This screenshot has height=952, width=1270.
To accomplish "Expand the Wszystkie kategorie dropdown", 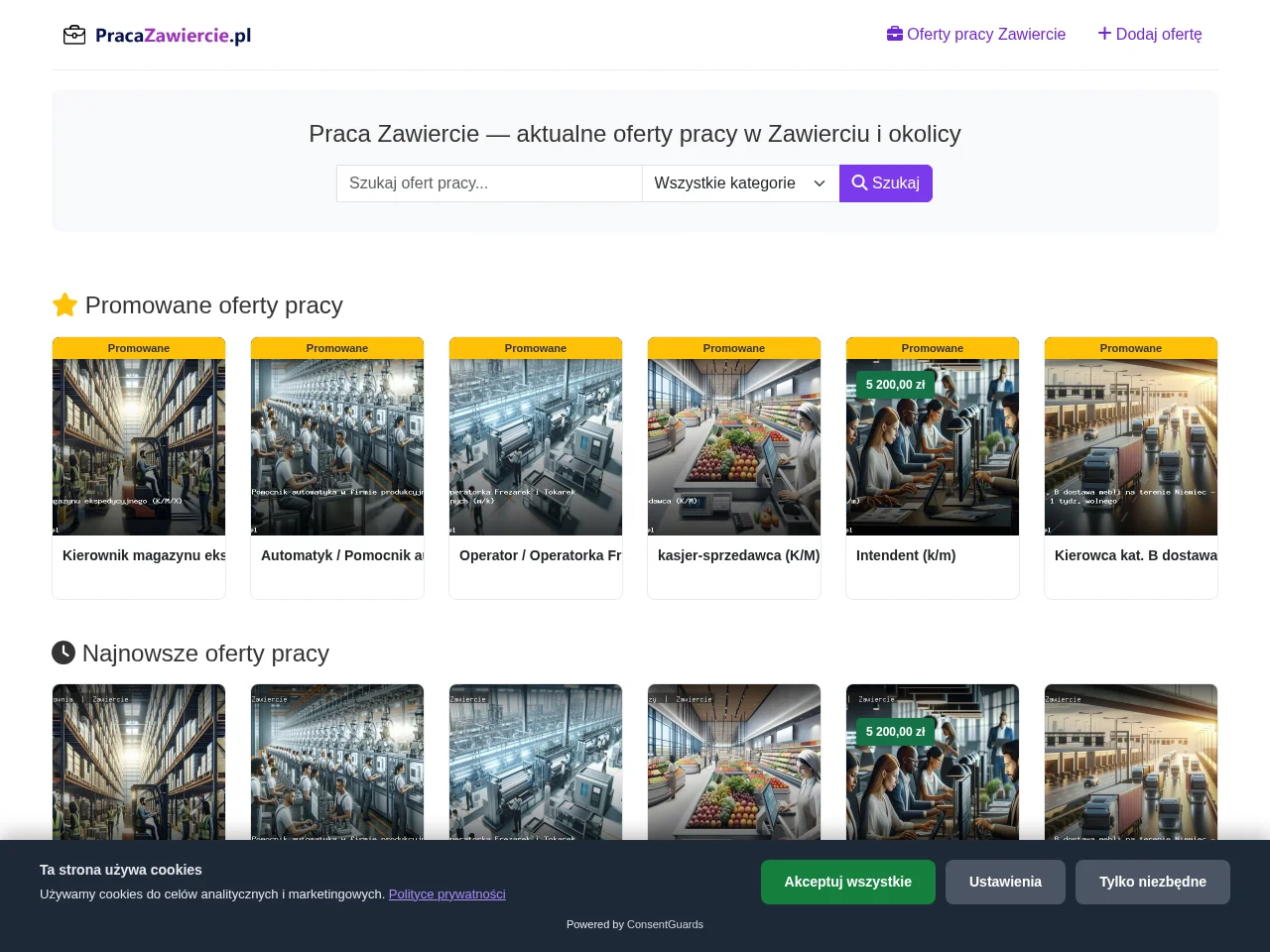I will [x=740, y=183].
